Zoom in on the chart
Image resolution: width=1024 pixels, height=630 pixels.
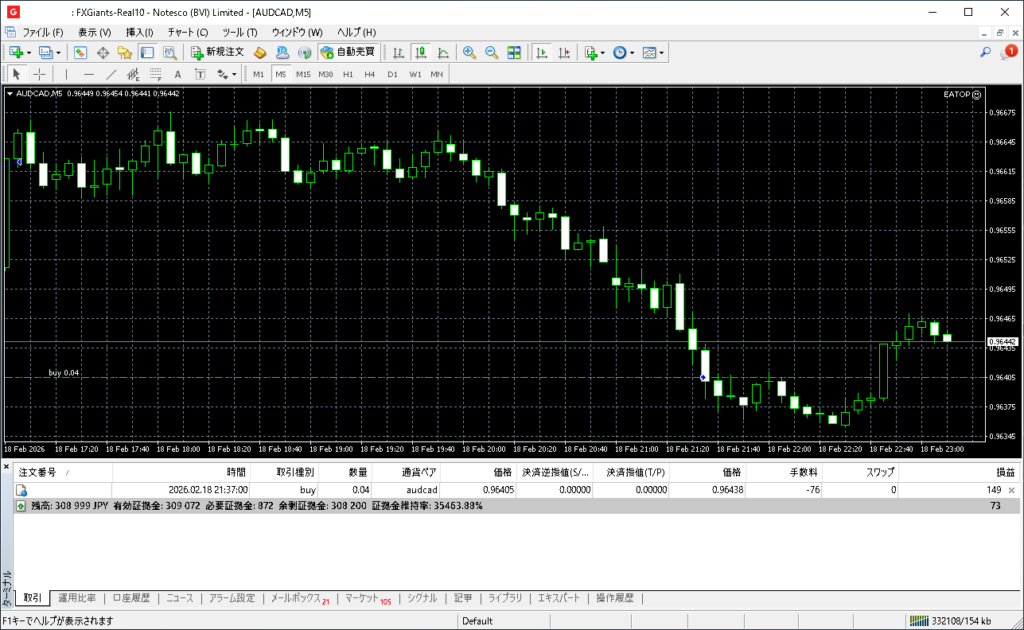click(469, 52)
